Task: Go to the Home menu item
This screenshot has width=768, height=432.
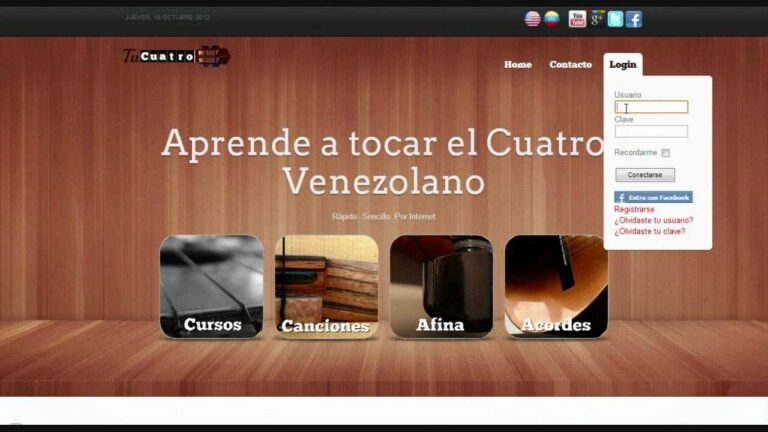Action: pyautogui.click(x=518, y=64)
